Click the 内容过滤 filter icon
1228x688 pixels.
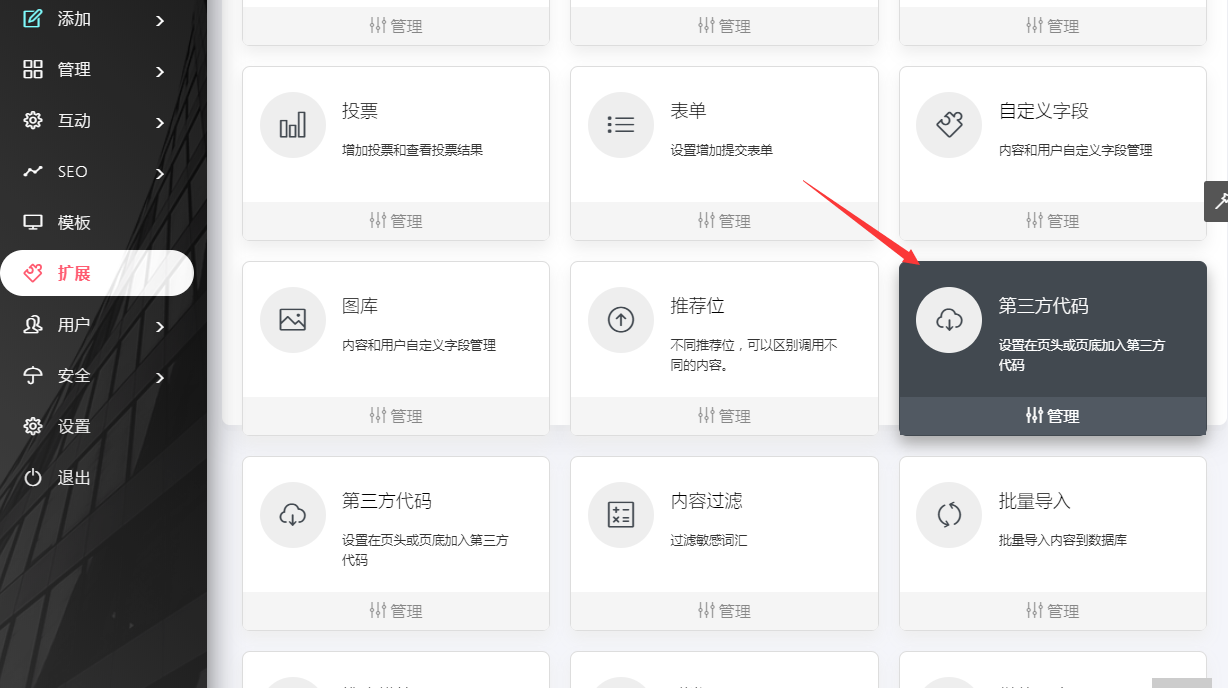pos(620,514)
